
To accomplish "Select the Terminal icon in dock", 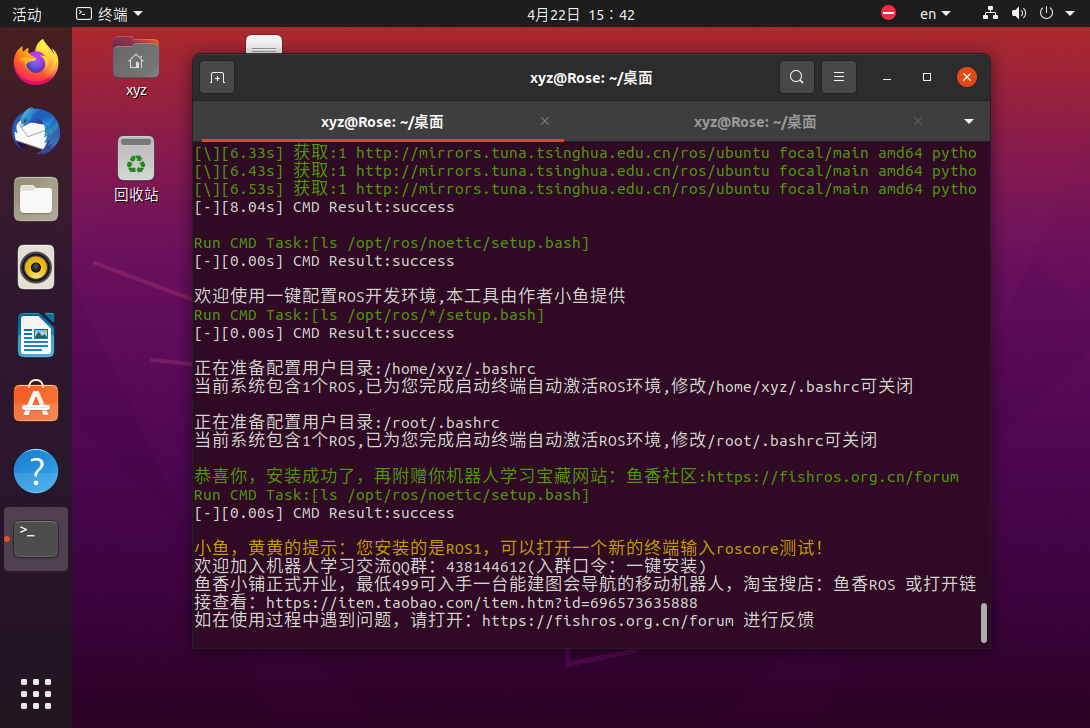I will (x=36, y=539).
